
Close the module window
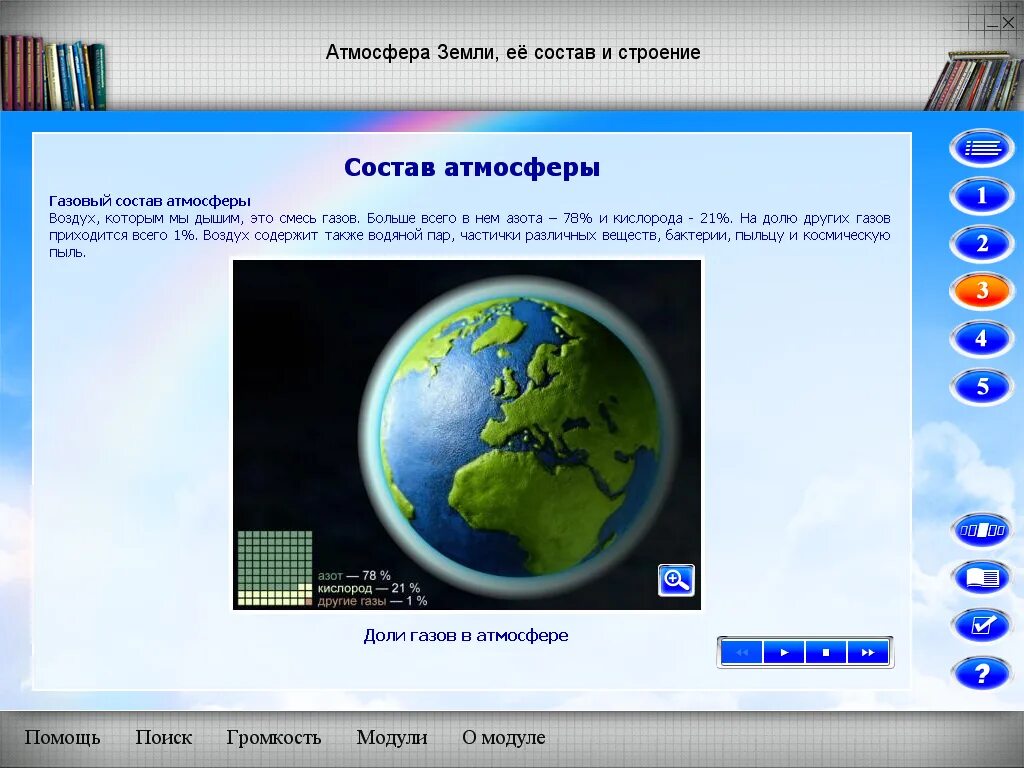click(1008, 24)
